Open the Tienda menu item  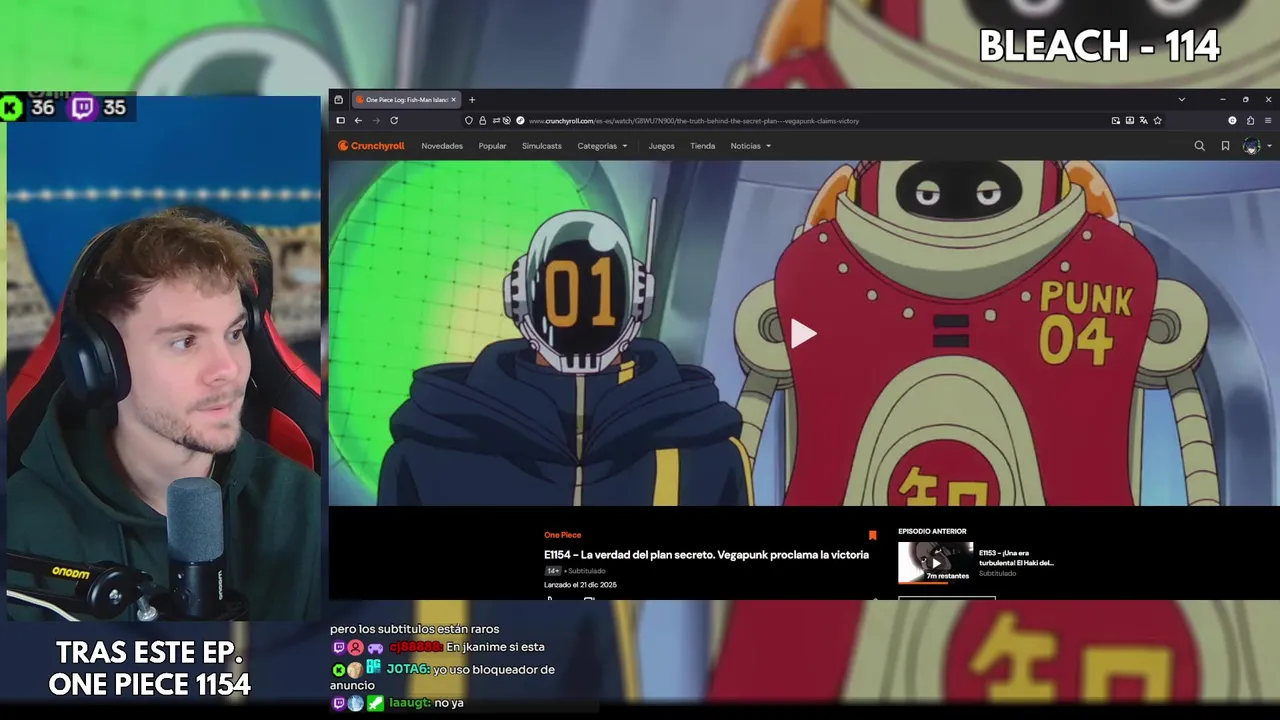(x=702, y=146)
